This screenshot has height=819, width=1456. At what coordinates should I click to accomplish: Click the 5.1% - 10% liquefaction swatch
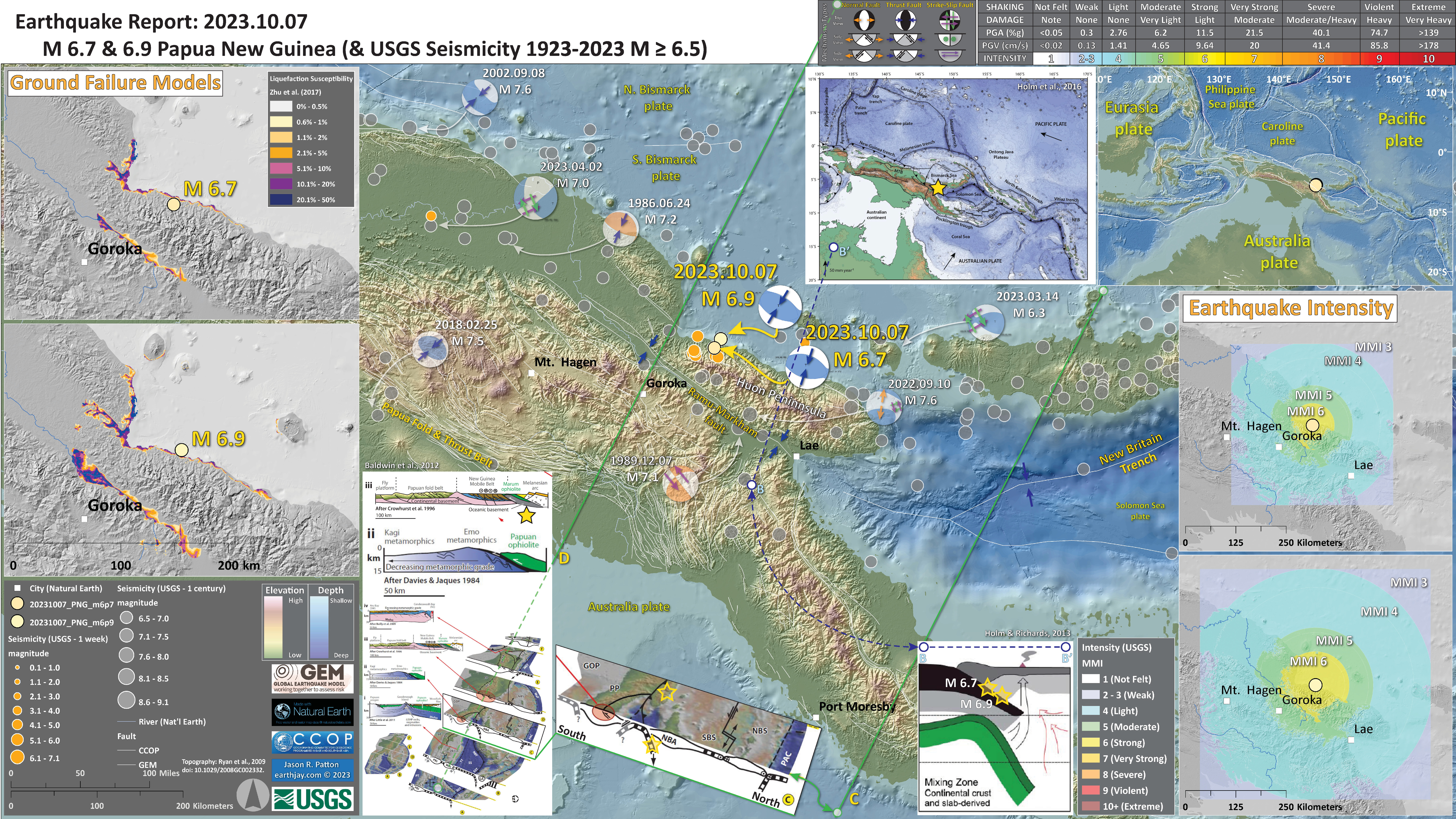tap(281, 168)
